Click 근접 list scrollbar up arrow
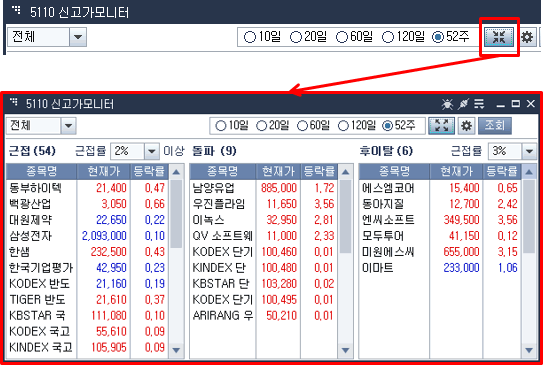This screenshot has height=365, width=543. tap(176, 172)
